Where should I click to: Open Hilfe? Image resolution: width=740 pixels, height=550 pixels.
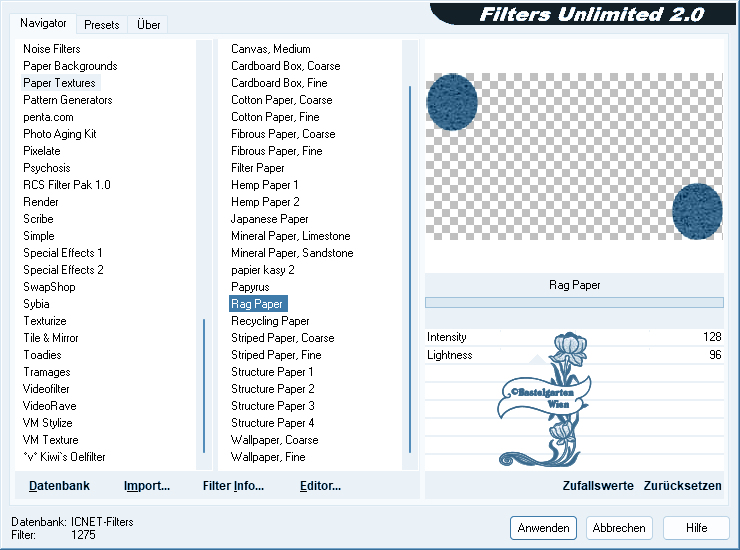(x=696, y=528)
